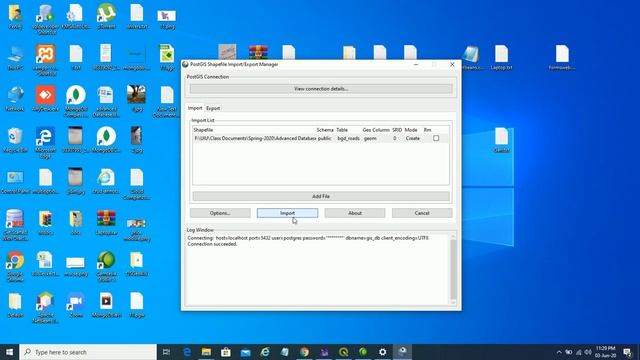Viewport: 640px width, 360px height.
Task: Open the Action Center notifications
Action: pyautogui.click(x=628, y=352)
